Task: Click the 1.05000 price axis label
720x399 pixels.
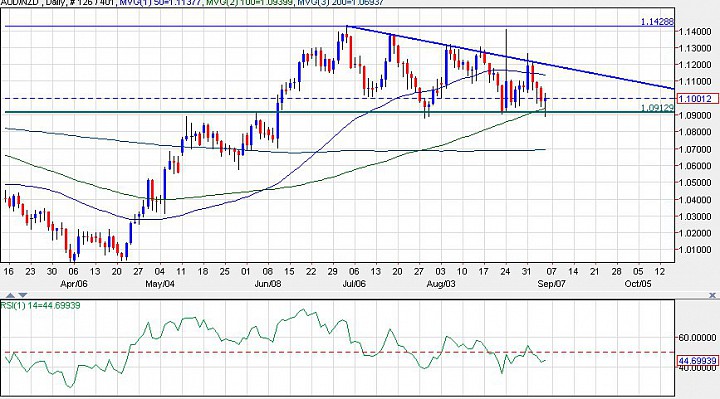Action: point(695,183)
